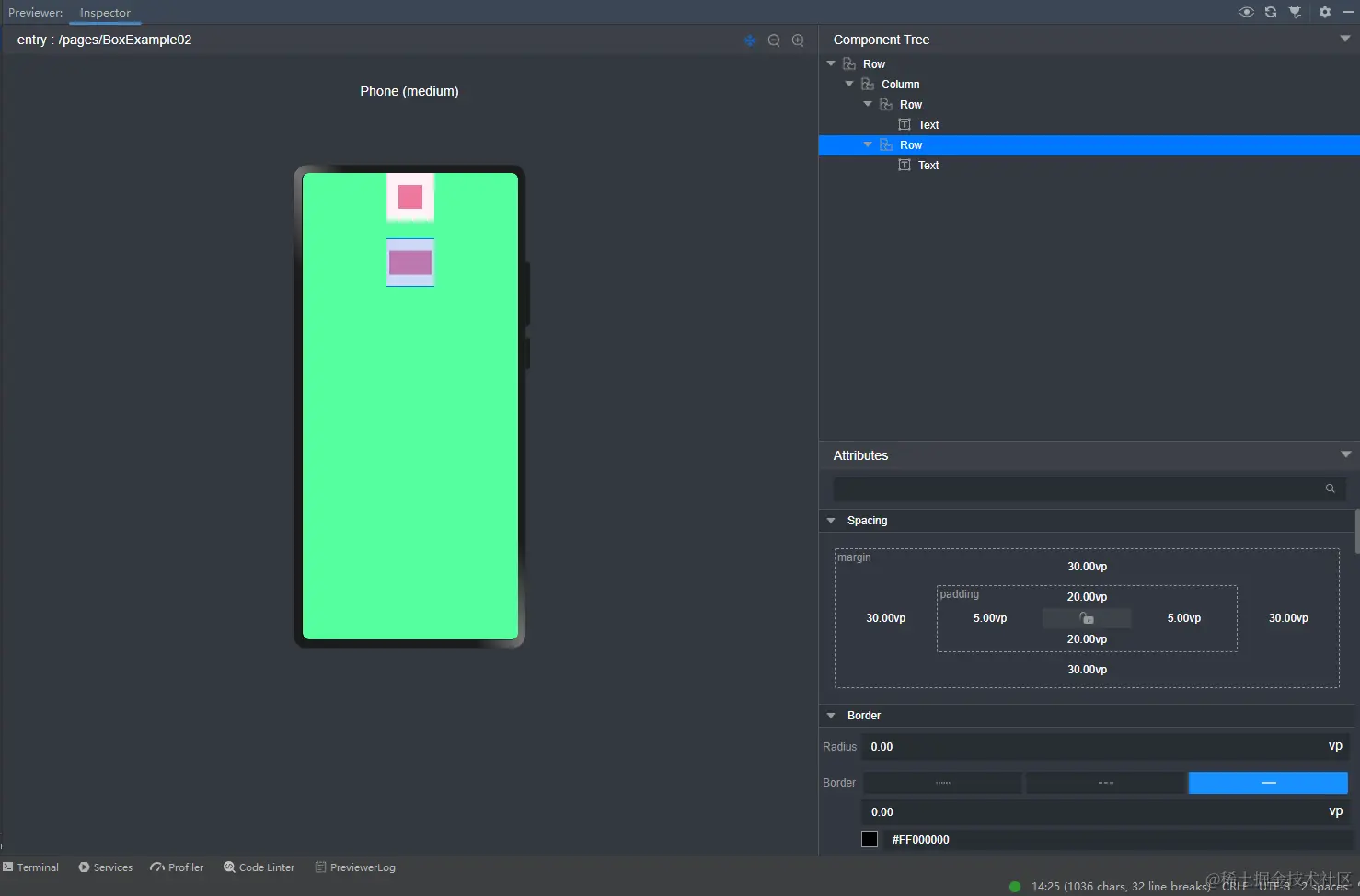The height and width of the screenshot is (896, 1360).
Task: Click the second Text component icon
Action: [905, 166]
